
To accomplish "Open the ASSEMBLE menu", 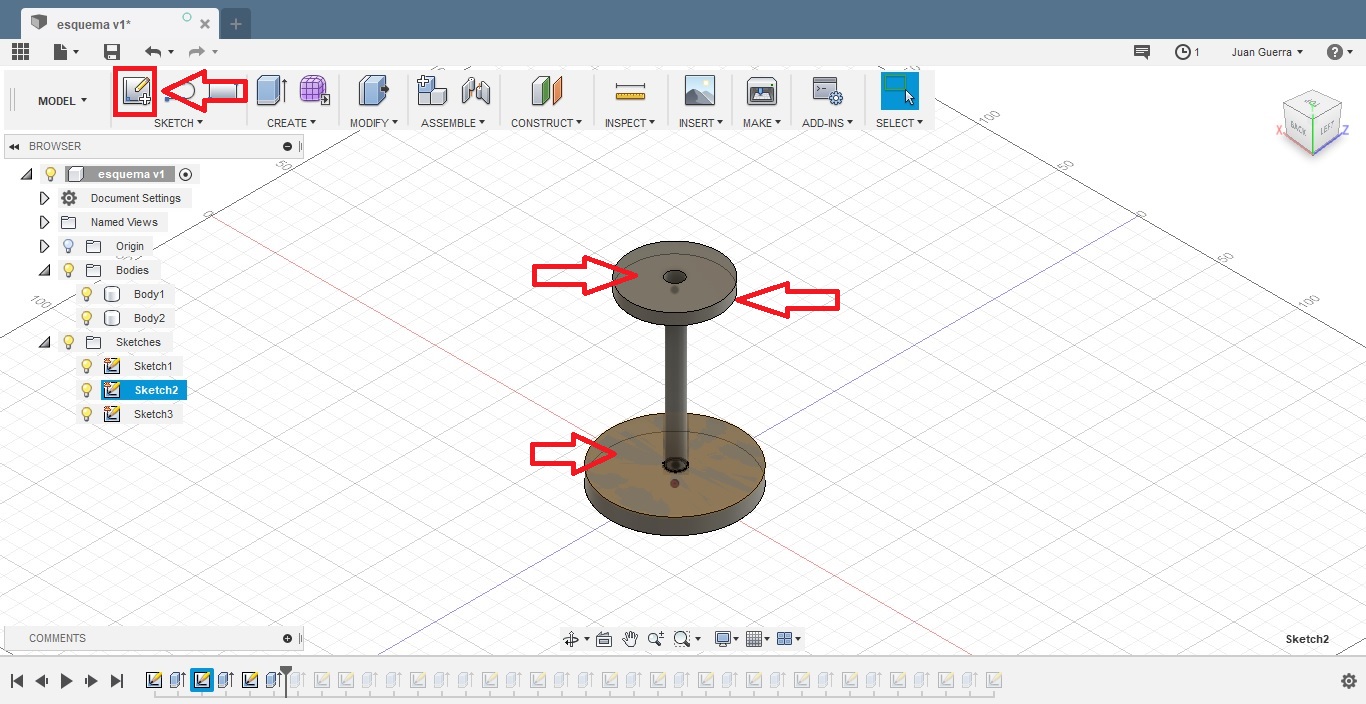I will coord(453,123).
